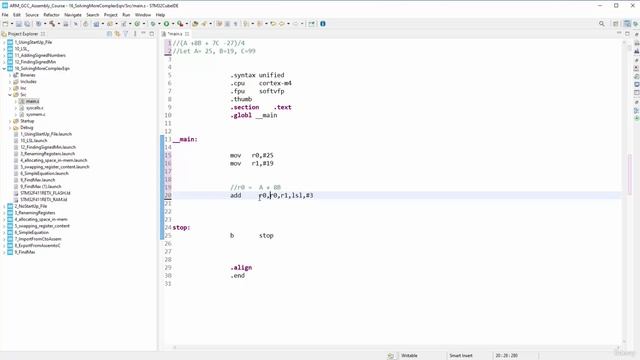Select main.s in the Src folder
Image resolution: width=640 pixels, height=360 pixels.
coord(32,101)
